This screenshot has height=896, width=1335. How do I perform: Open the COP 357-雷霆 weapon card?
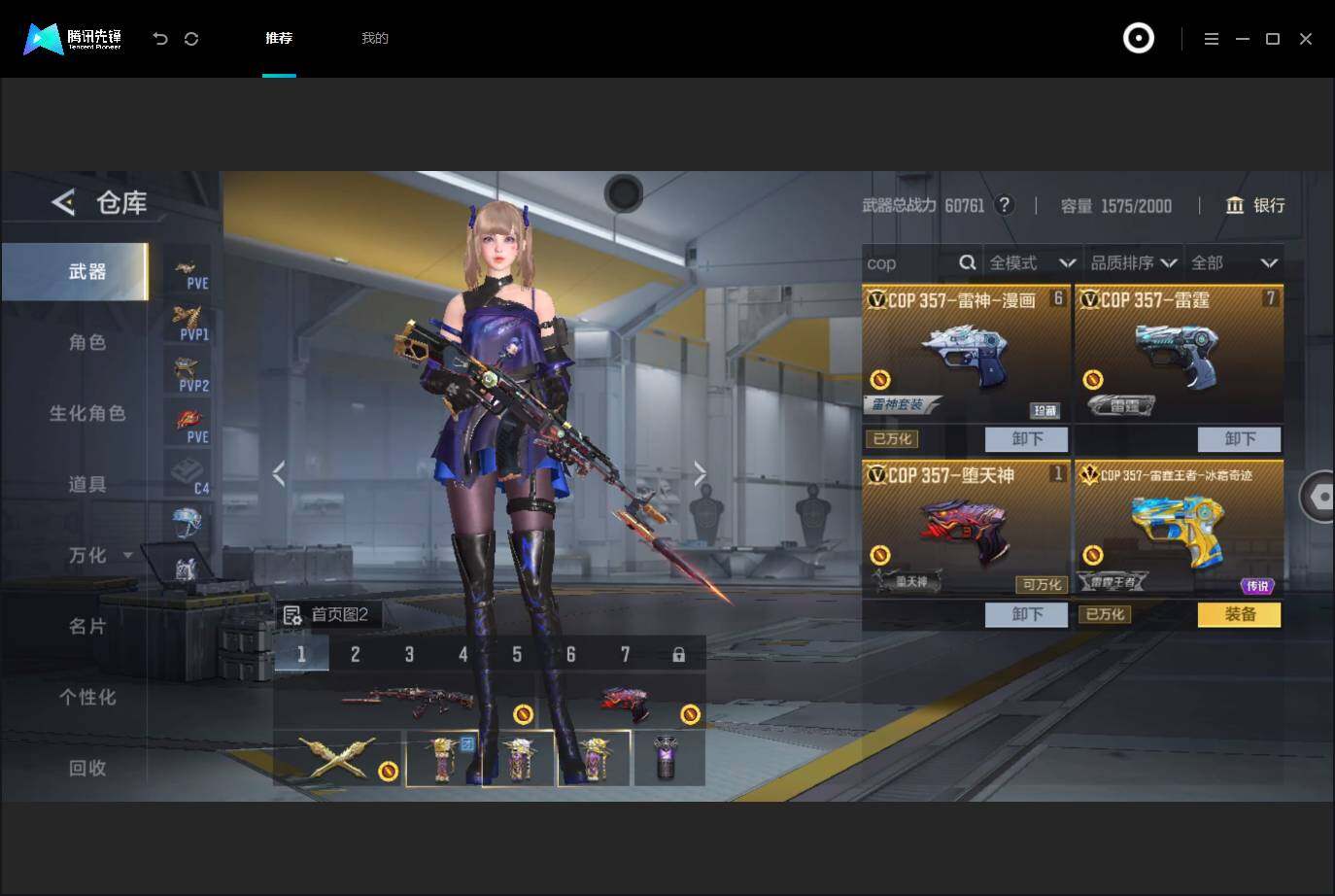click(1179, 354)
